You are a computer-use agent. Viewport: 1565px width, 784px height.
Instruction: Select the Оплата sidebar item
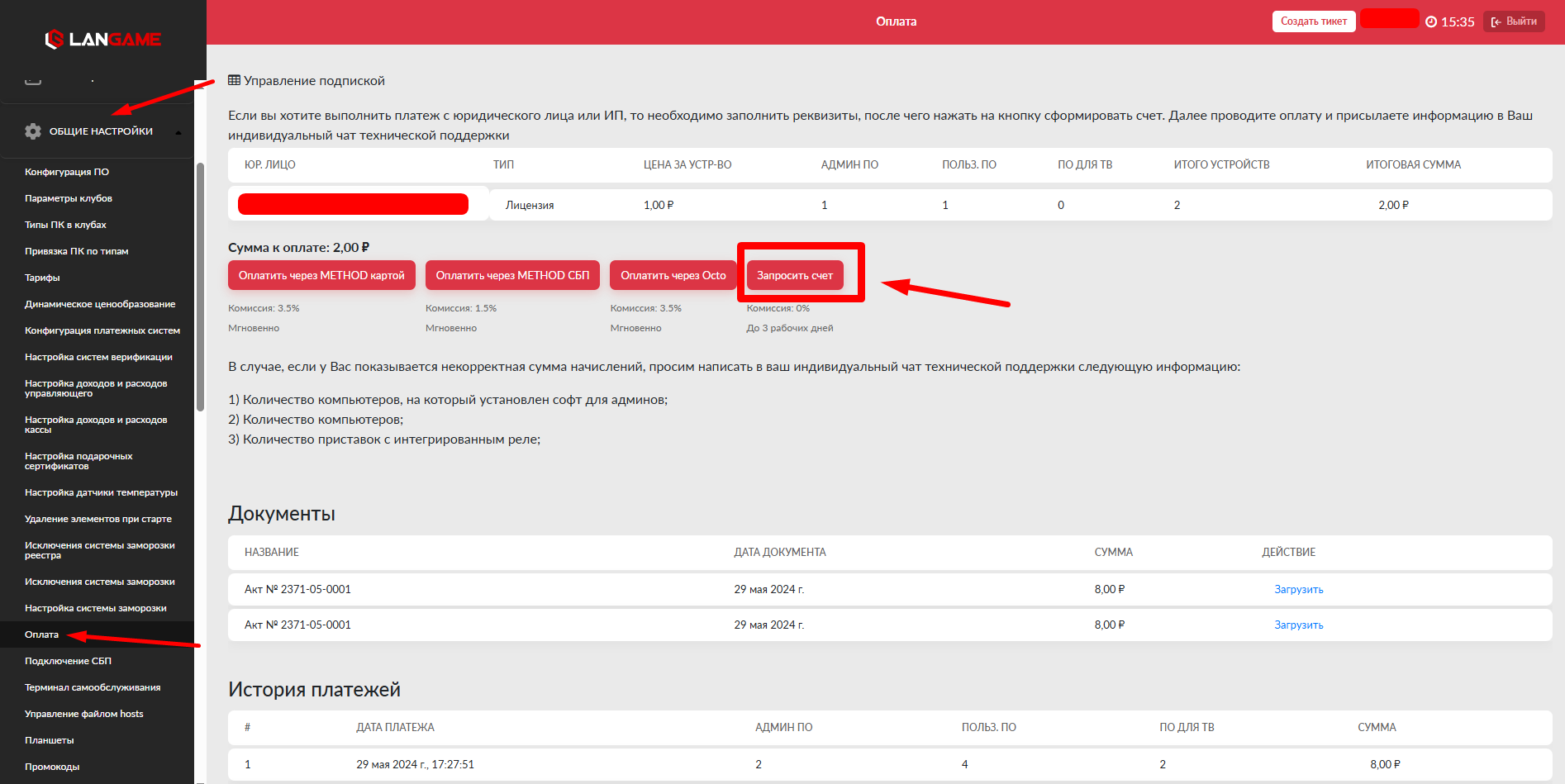click(x=41, y=634)
